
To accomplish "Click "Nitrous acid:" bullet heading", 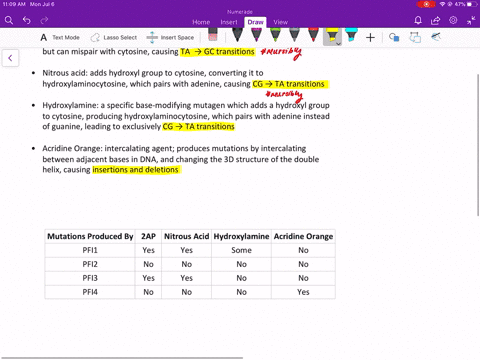I will (x=65, y=73).
